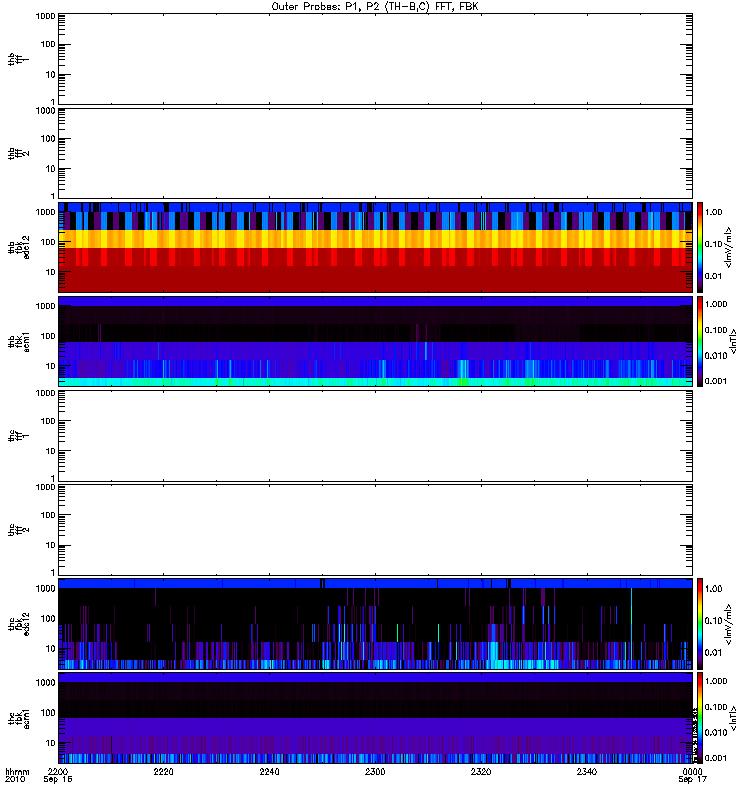Screen dimensions: 750x800
Task: Click the '2200' time axis label
Action: coord(58,771)
